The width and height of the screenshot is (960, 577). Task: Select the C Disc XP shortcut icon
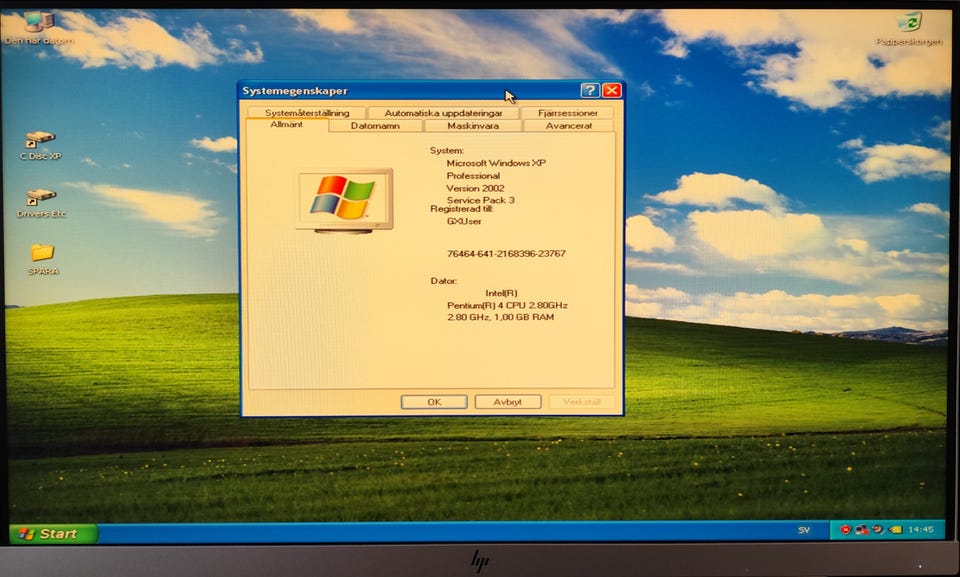click(x=40, y=146)
